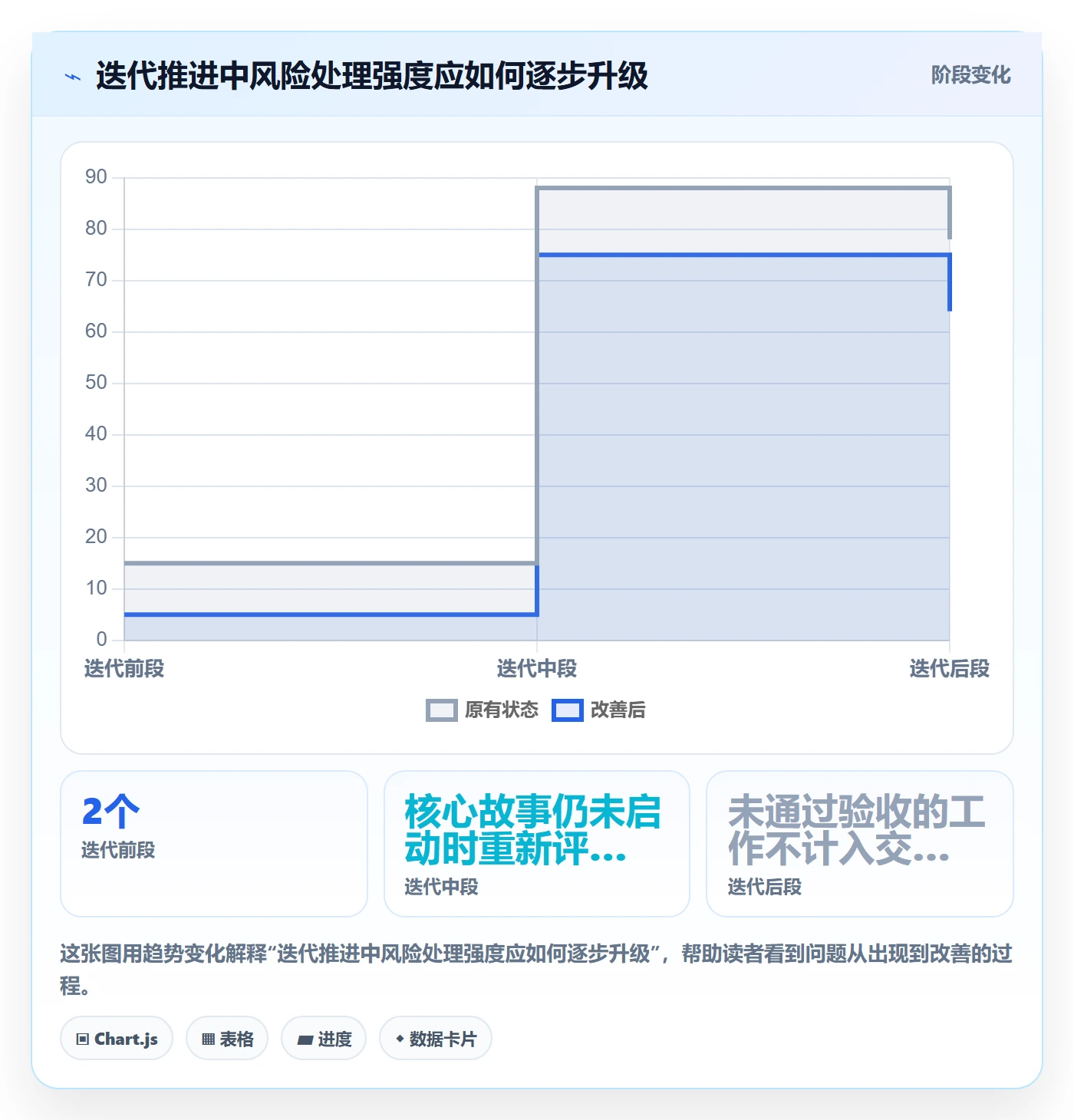Open the 核心故事仍未启动时重新评 card

pyautogui.click(x=537, y=844)
